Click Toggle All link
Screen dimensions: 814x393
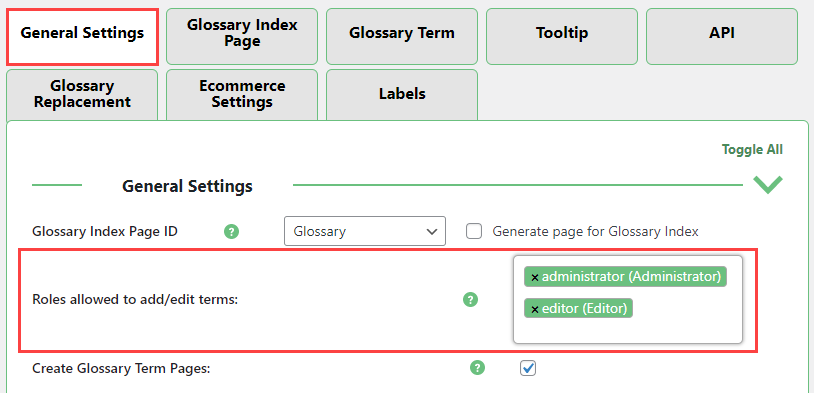pos(752,150)
